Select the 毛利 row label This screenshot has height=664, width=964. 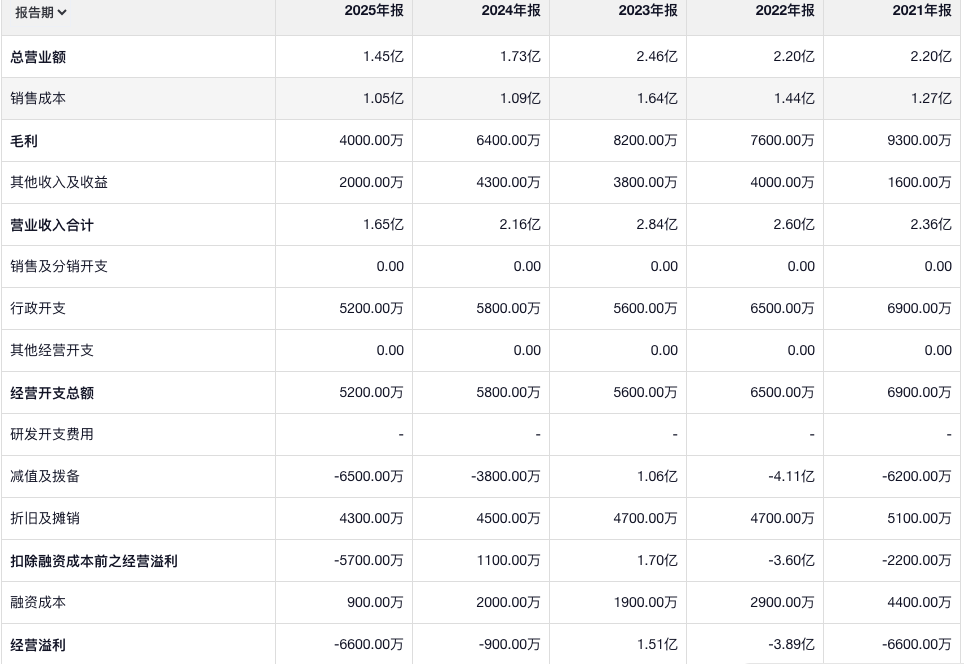tap(24, 141)
